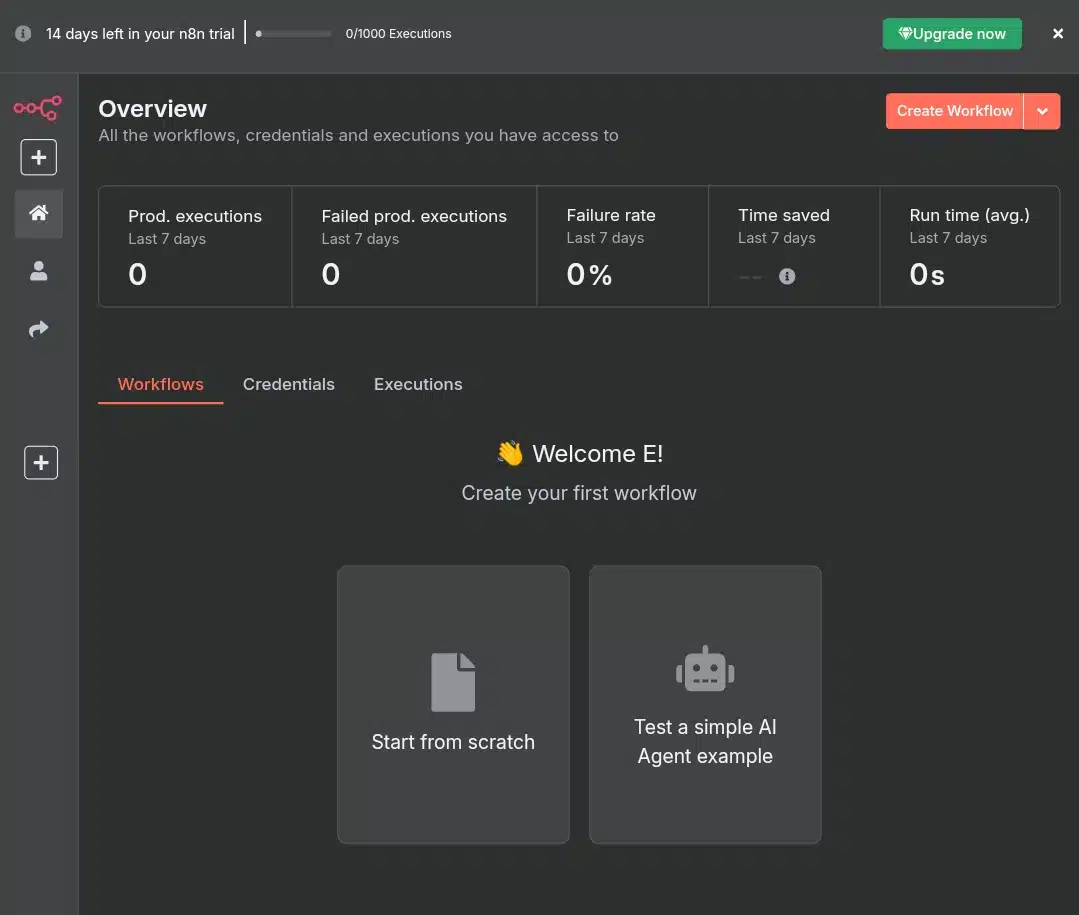Click the diamond icon in Upgrade button
Screen dimensions: 1079x915
905,33
